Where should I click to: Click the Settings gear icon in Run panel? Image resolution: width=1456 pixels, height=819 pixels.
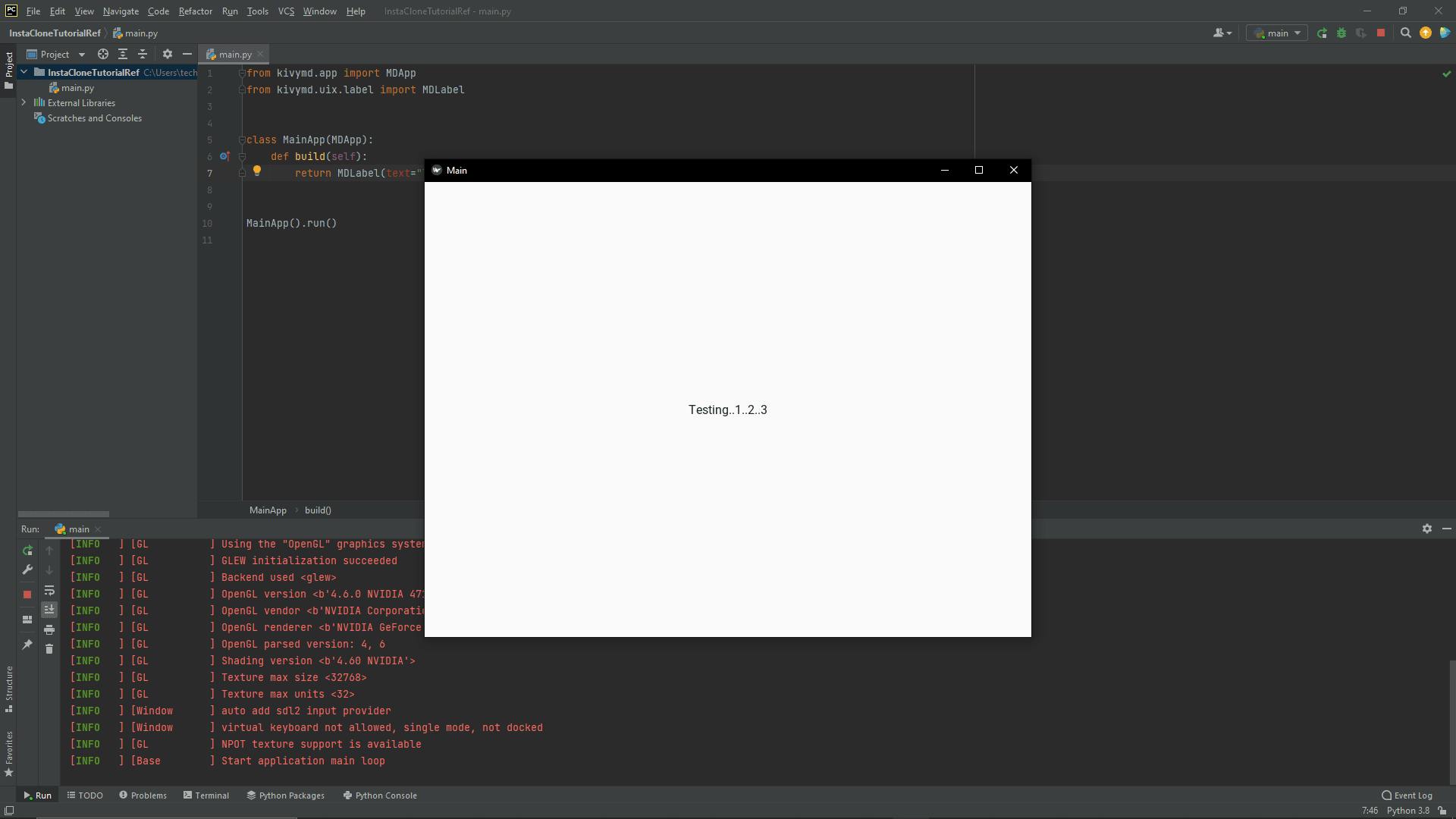tap(1427, 528)
